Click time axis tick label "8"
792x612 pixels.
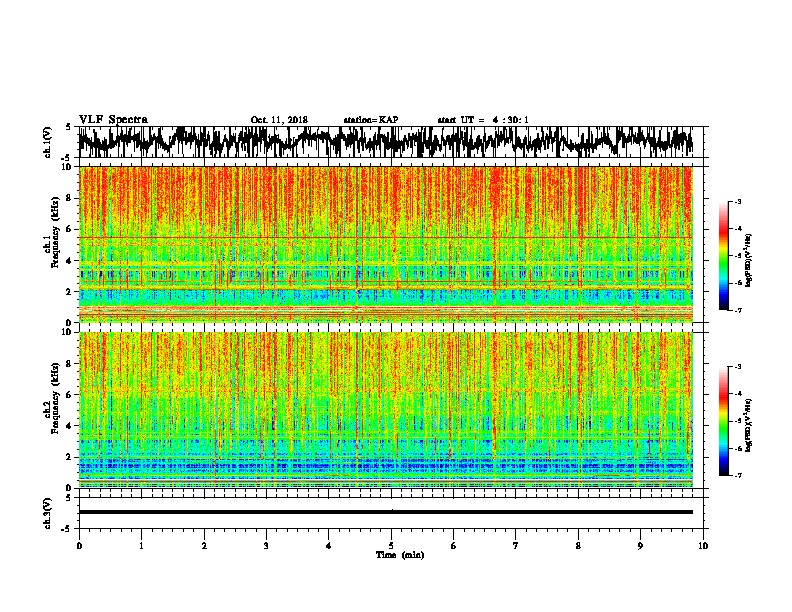point(578,546)
